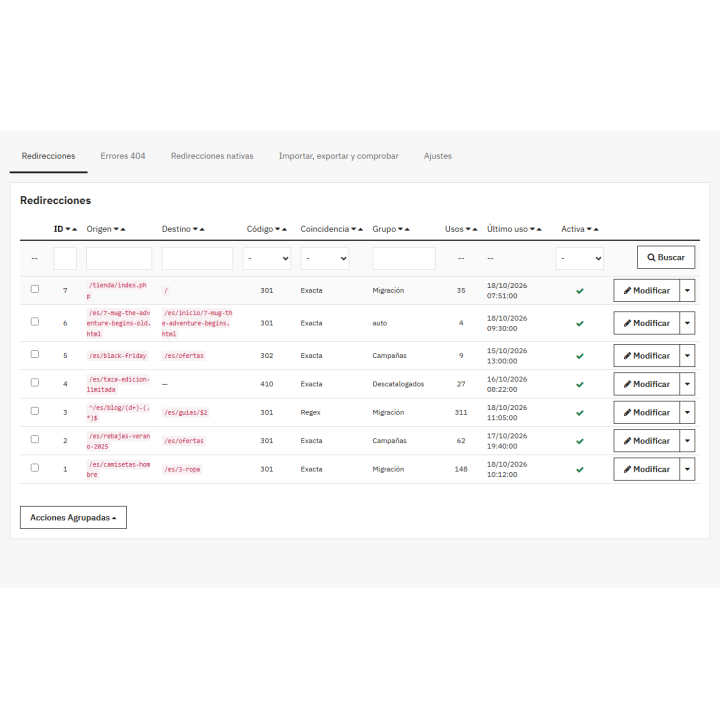Viewport: 720px width, 720px height.
Task: Select checkbox for redirect ID 7
Action: pyautogui.click(x=35, y=289)
